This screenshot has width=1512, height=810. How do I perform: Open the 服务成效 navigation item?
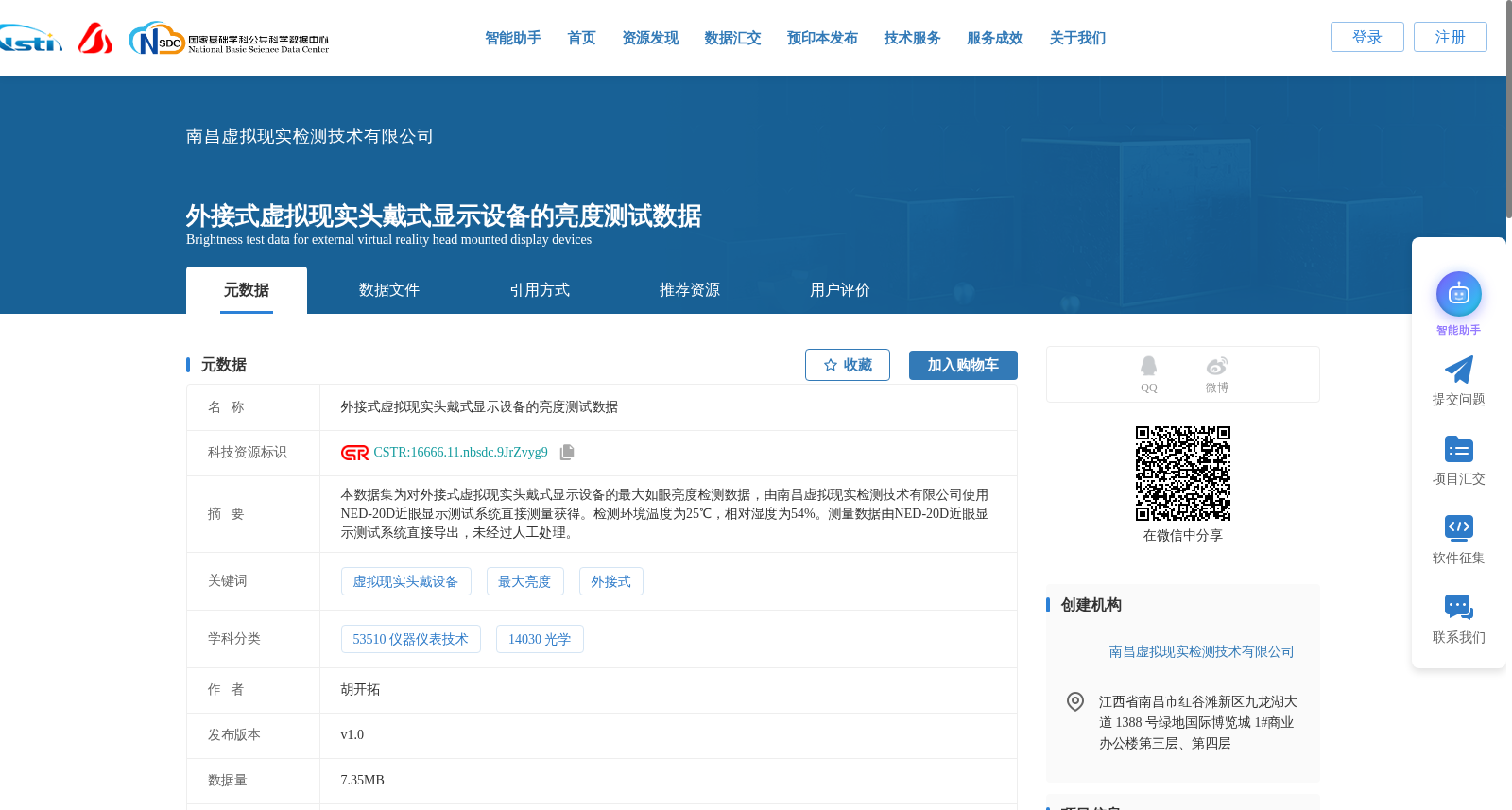point(995,38)
